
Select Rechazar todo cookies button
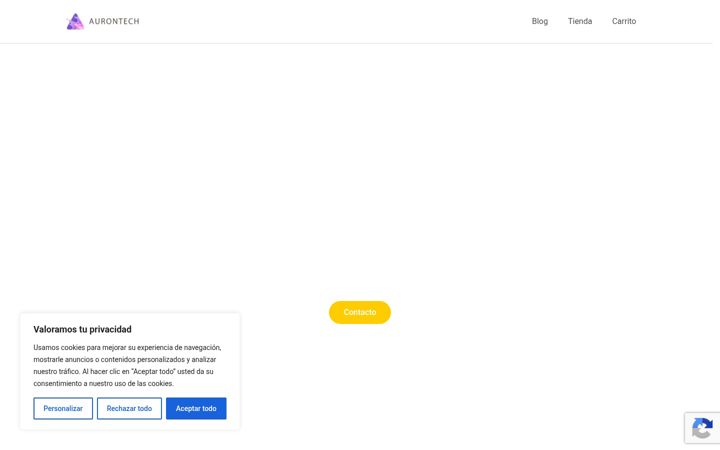[x=129, y=408]
